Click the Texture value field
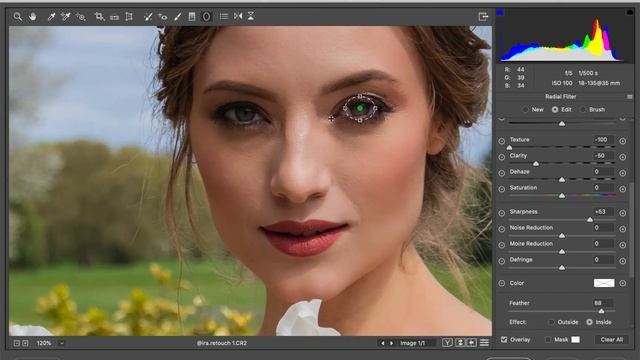The image size is (640, 360). coord(604,140)
